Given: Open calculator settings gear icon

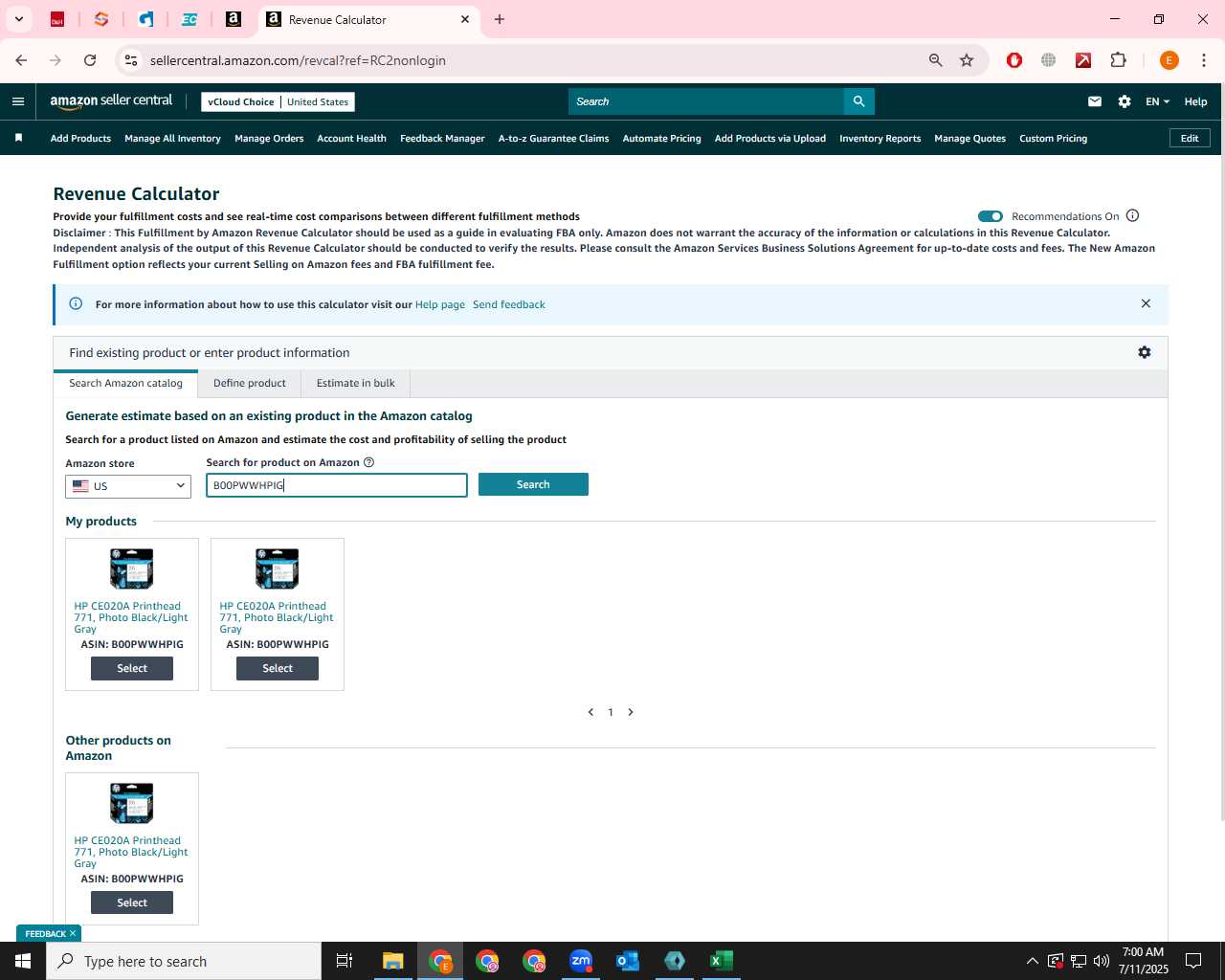Looking at the screenshot, I should 1145,352.
